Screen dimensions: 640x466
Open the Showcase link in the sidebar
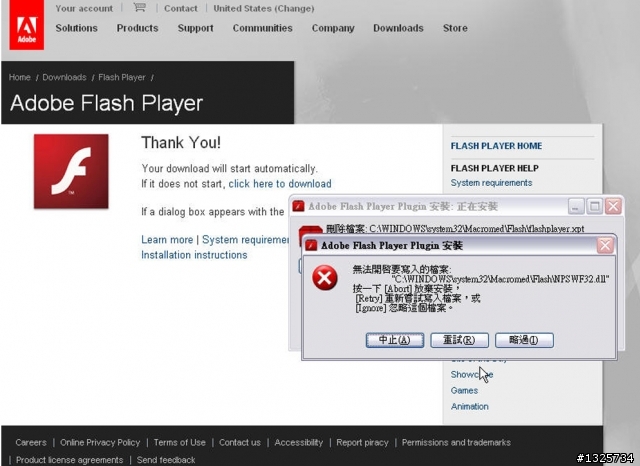472,374
